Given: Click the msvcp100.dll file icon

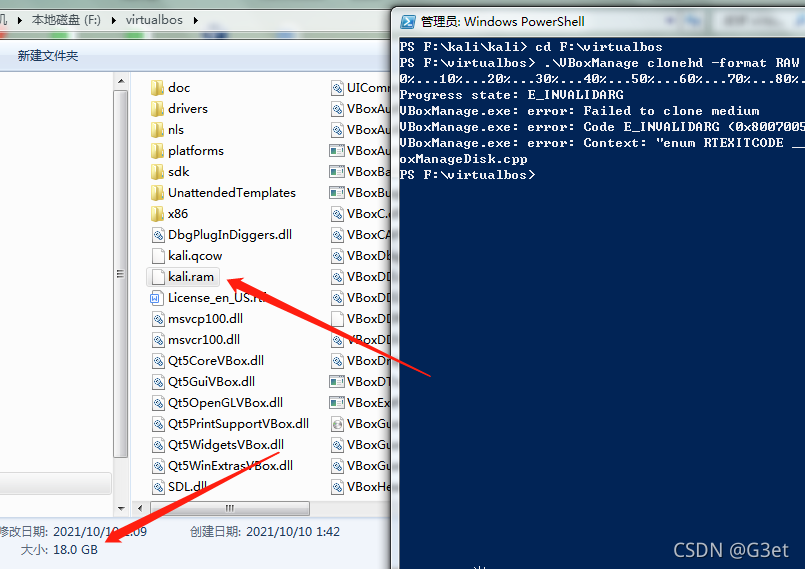Looking at the screenshot, I should [x=158, y=319].
